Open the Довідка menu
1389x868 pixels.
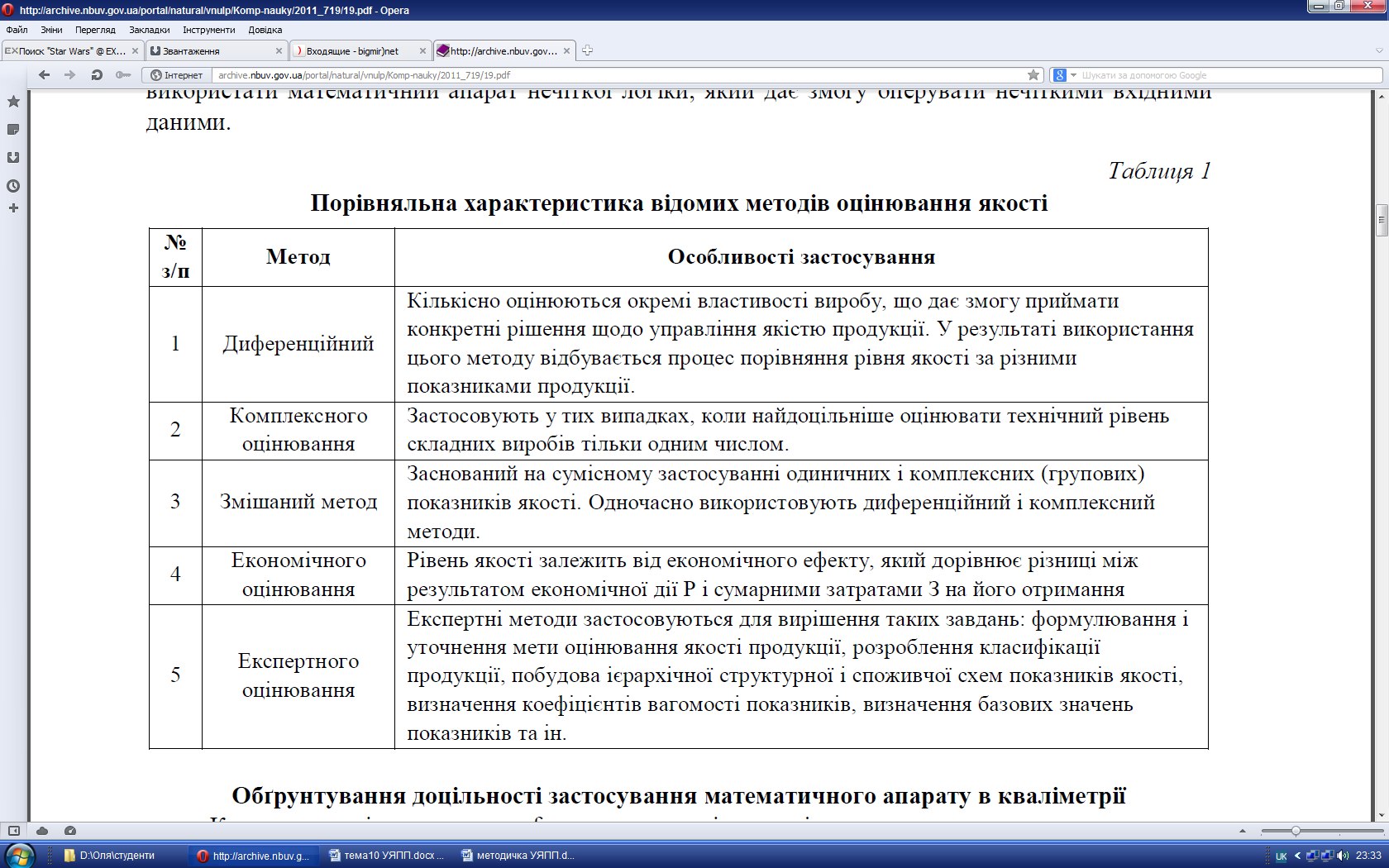[265, 30]
